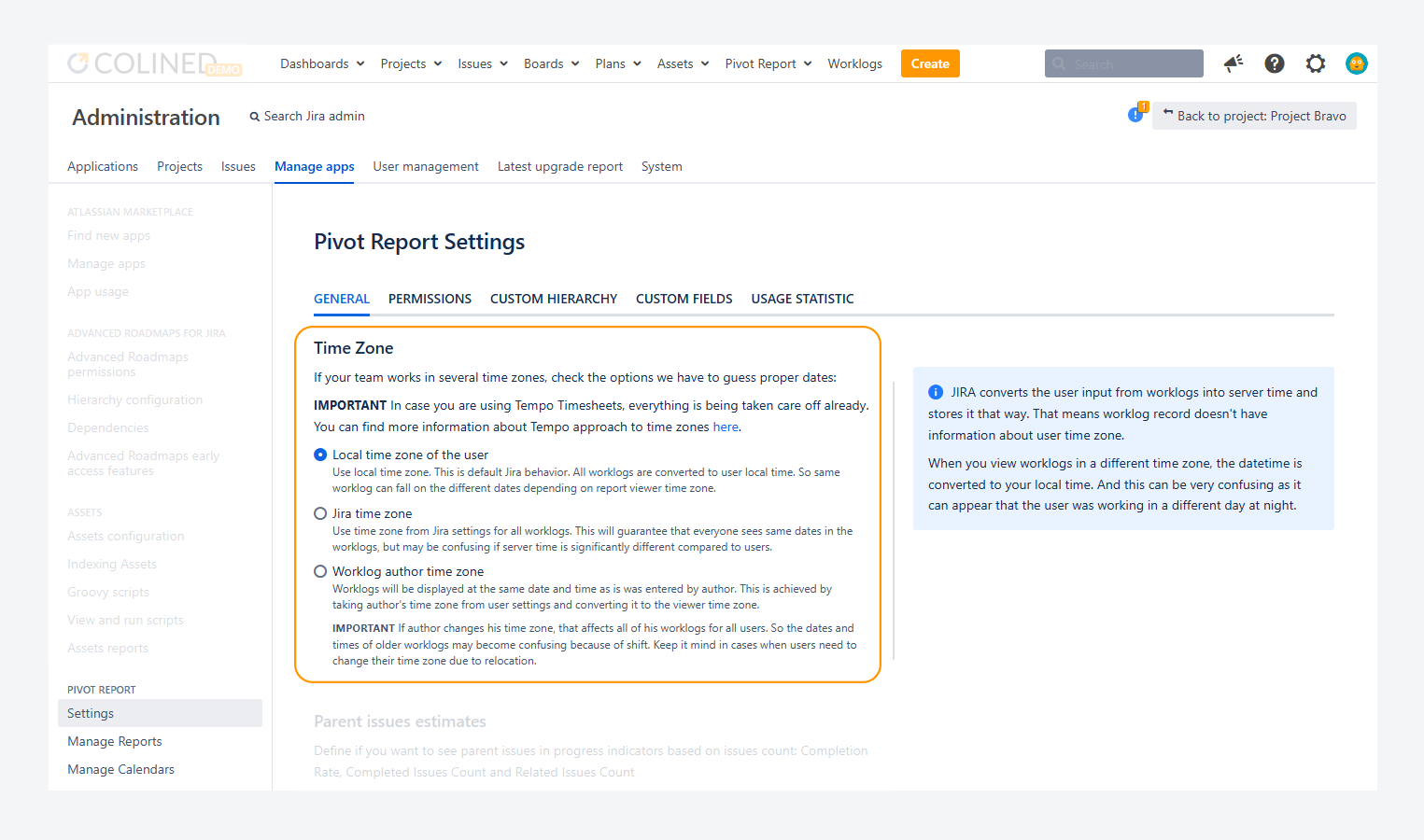This screenshot has width=1424, height=840.
Task: Open the help question mark icon
Action: pos(1275,63)
